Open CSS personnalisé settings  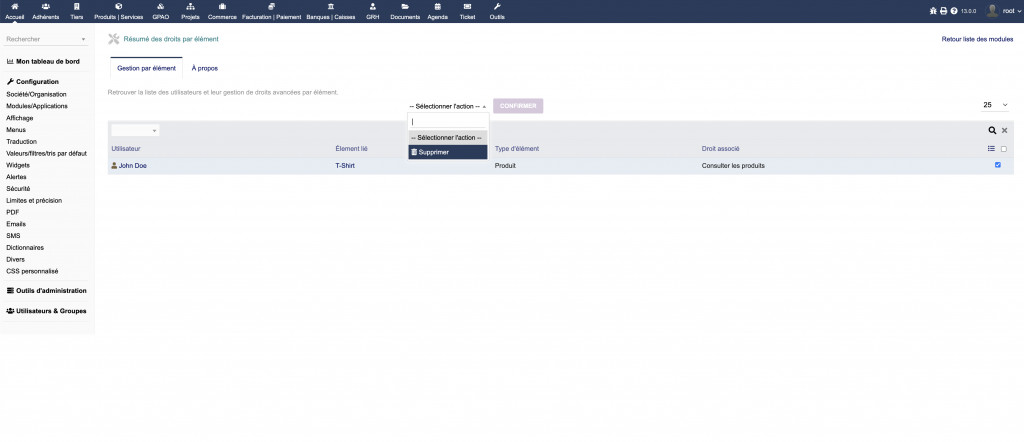pos(32,271)
